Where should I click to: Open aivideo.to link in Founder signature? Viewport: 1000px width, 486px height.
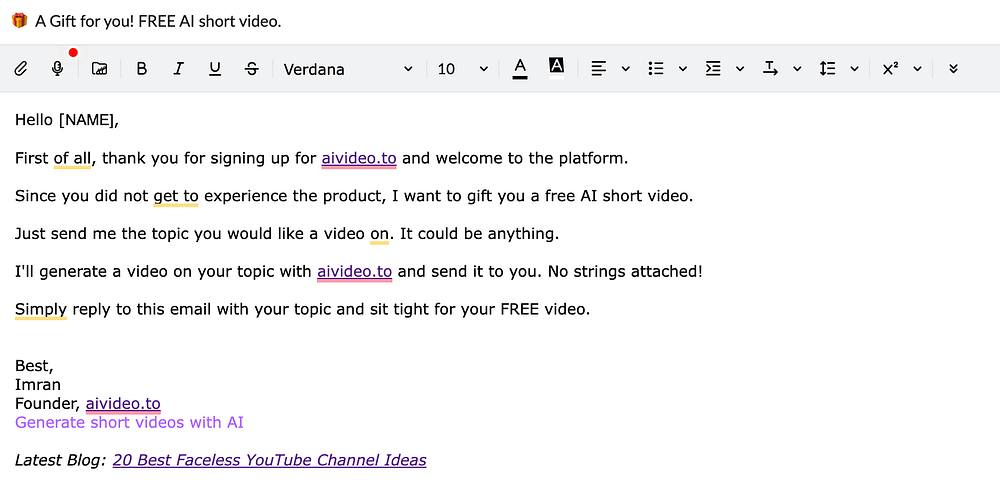(123, 403)
